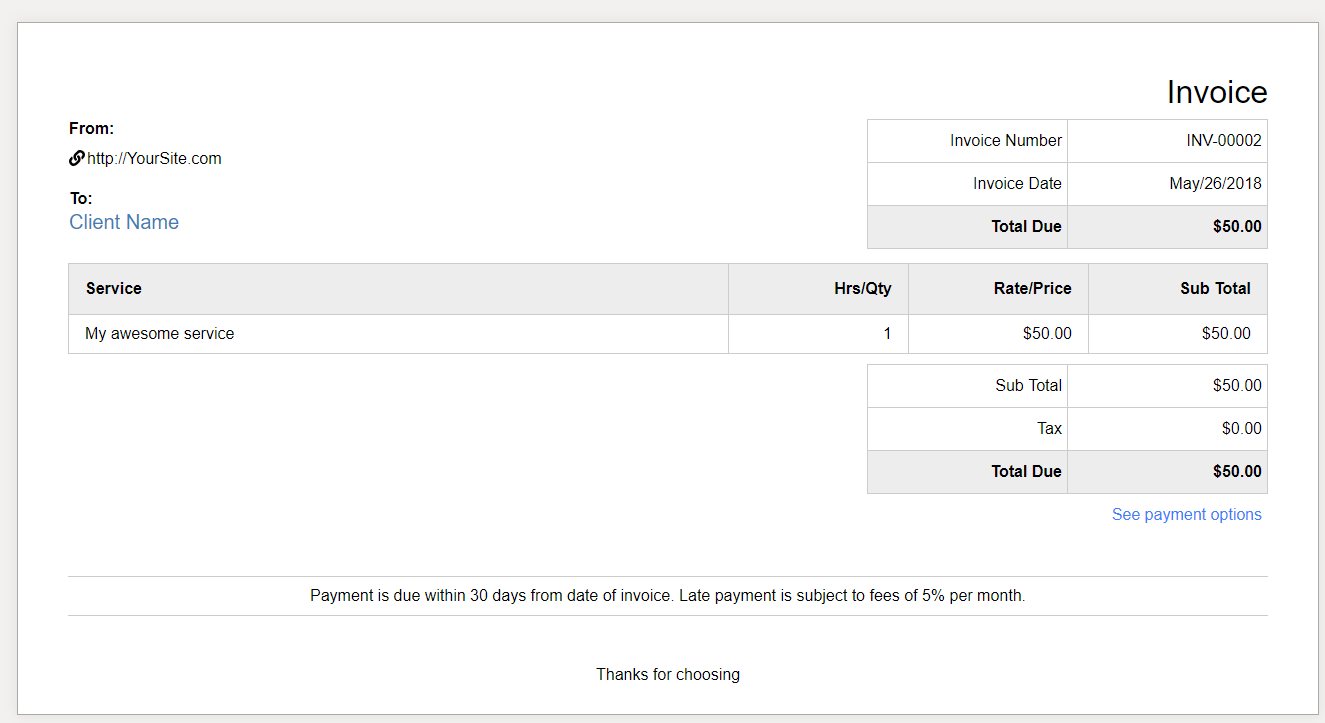Click the Invoice heading title
Image resolution: width=1325 pixels, height=723 pixels.
[1216, 92]
